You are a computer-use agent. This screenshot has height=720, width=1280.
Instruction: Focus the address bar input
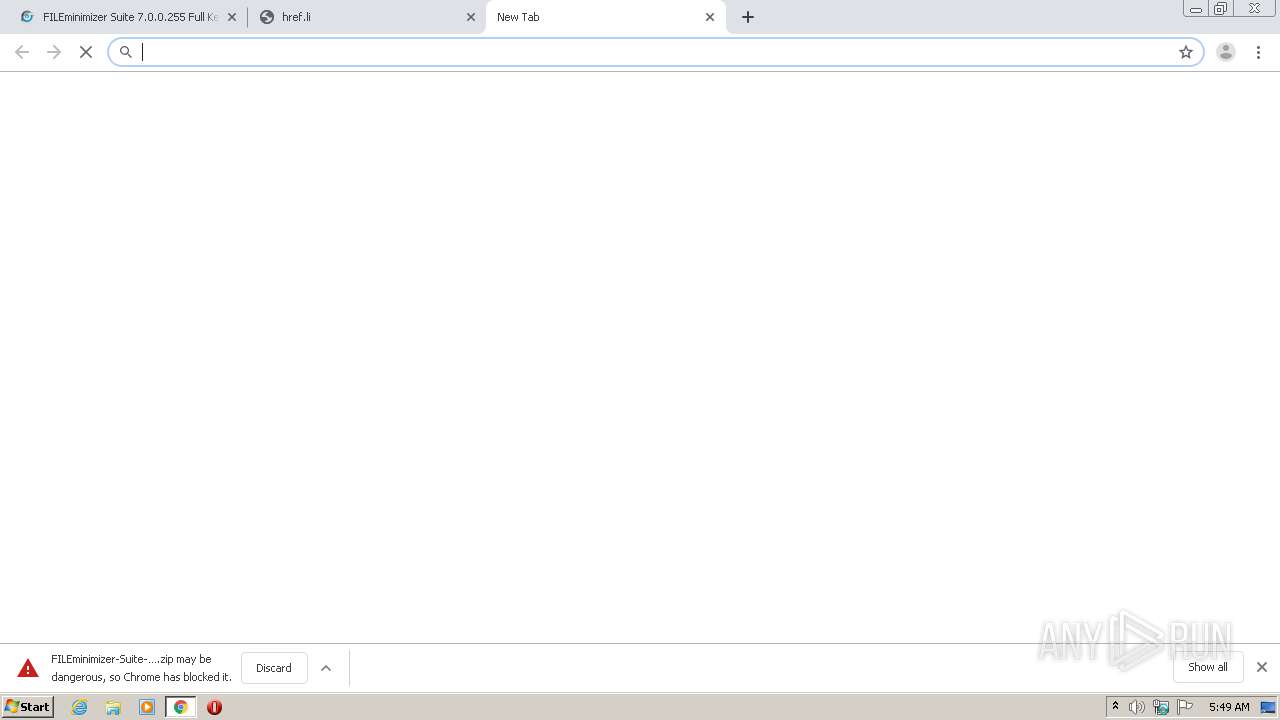tap(655, 52)
